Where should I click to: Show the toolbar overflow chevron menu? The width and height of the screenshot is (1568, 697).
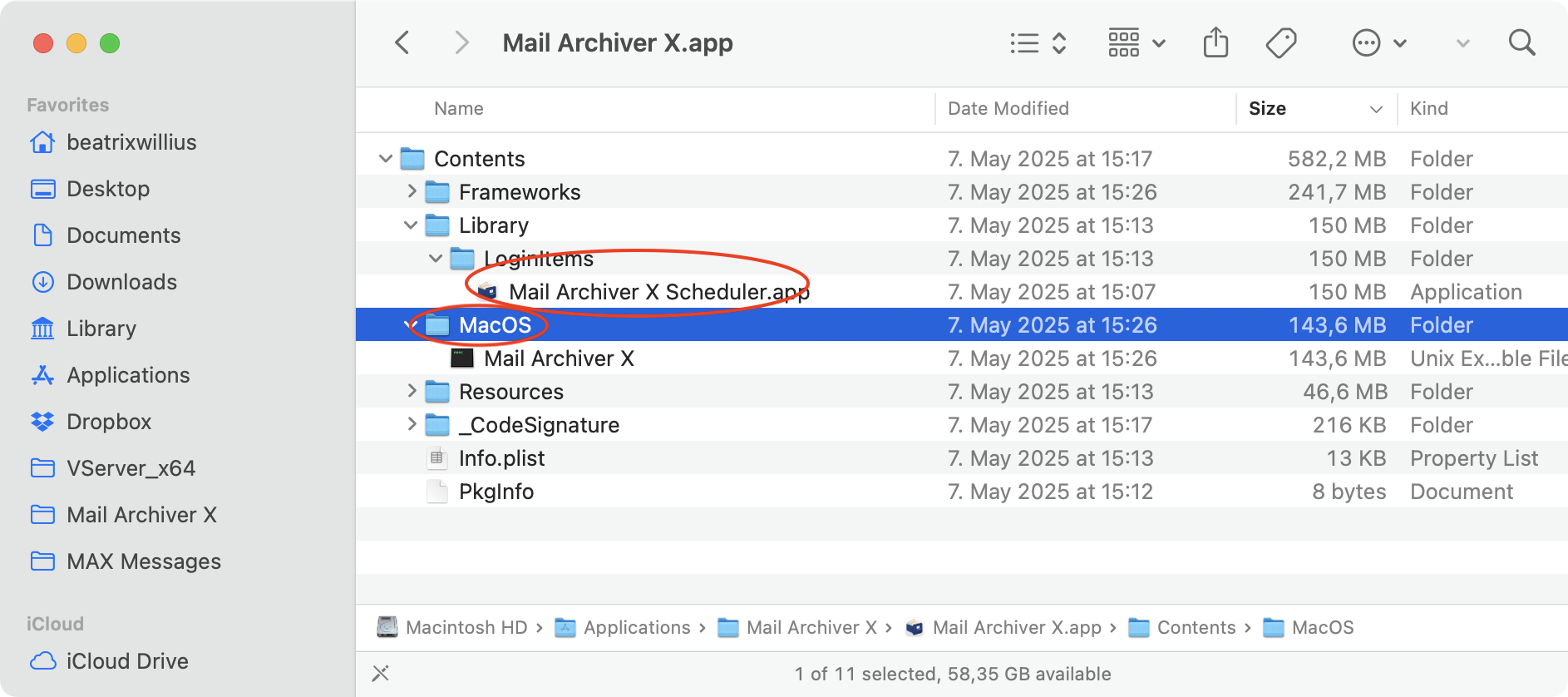(x=1463, y=43)
